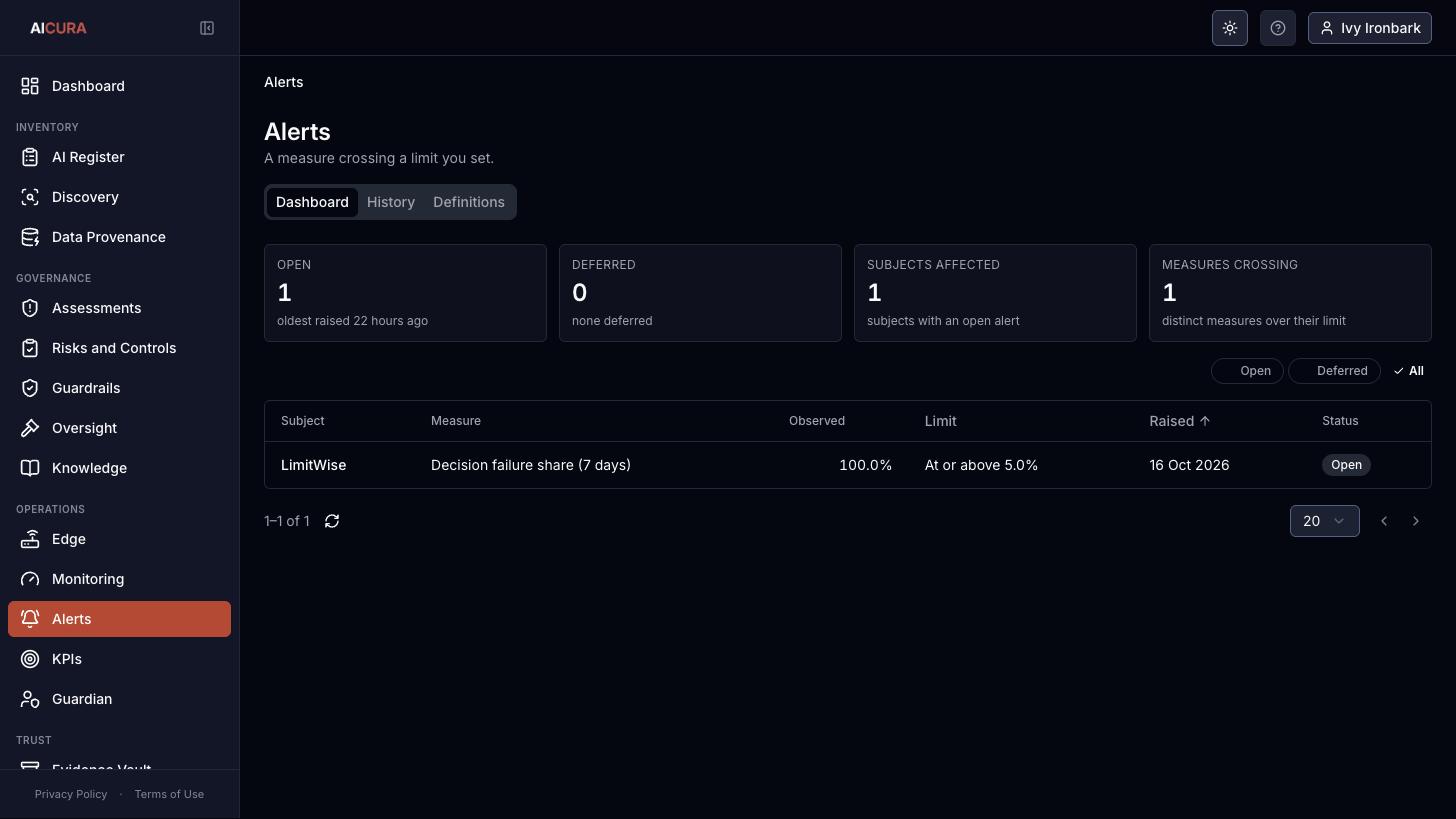Click the Measures Crossing summary card
The image size is (1456, 819).
1290,293
